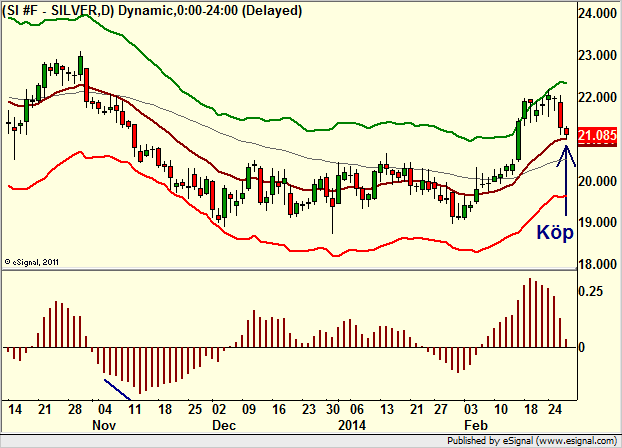The width and height of the screenshot is (622, 448).
Task: Click the 03 date label above Feb
Action: click(x=470, y=409)
